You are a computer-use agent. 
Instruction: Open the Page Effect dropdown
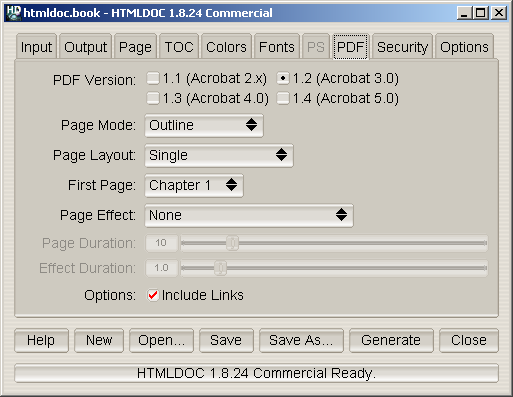[x=249, y=215]
